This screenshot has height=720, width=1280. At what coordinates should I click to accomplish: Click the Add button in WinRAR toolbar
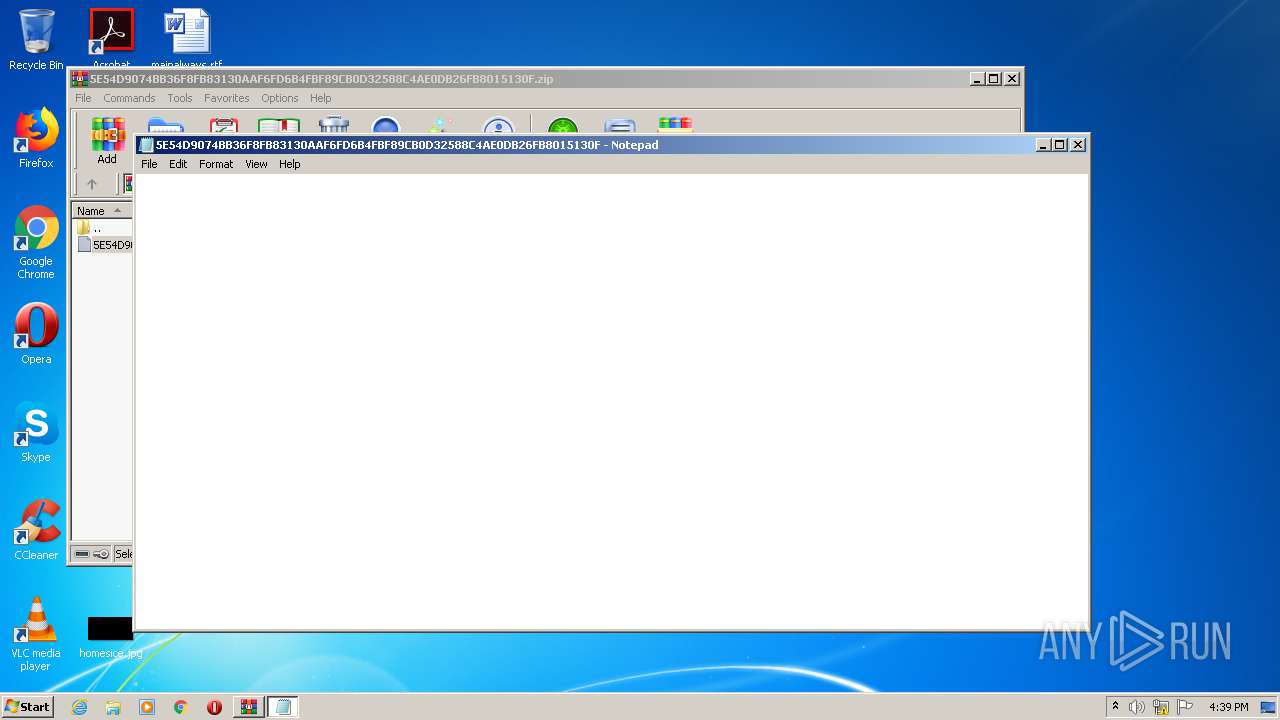coord(106,141)
